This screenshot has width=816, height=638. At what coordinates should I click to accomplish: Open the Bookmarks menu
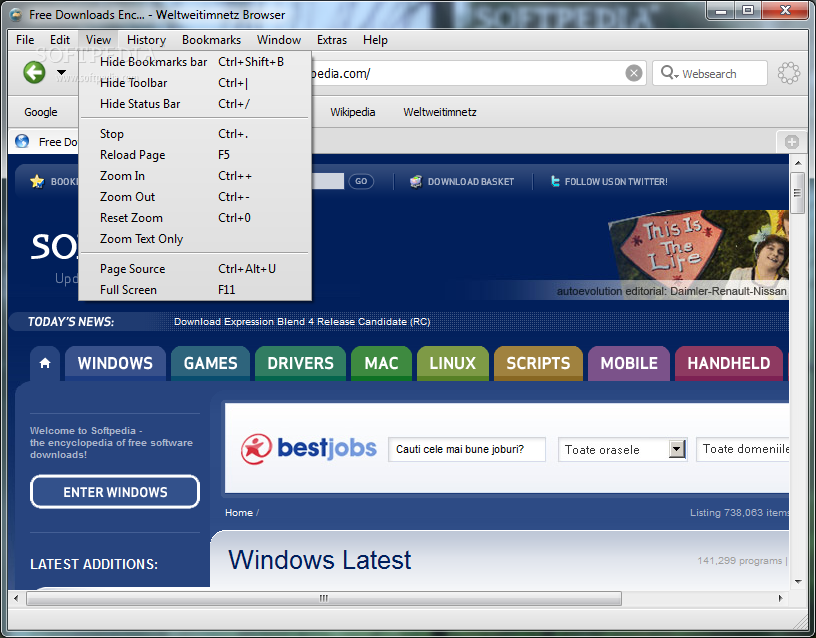pyautogui.click(x=211, y=40)
